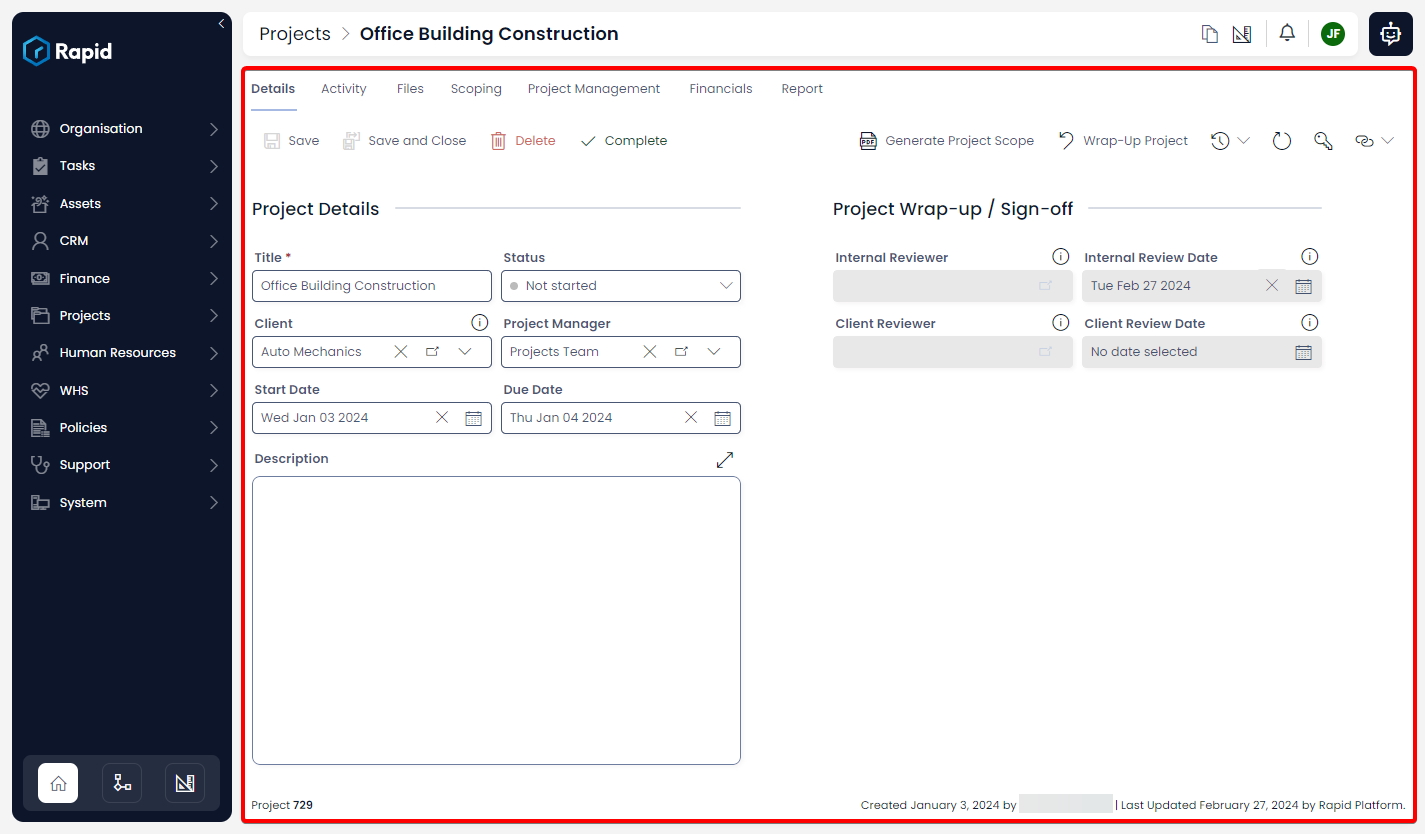The height and width of the screenshot is (834, 1425).
Task: Open the Report tab
Action: coord(802,89)
